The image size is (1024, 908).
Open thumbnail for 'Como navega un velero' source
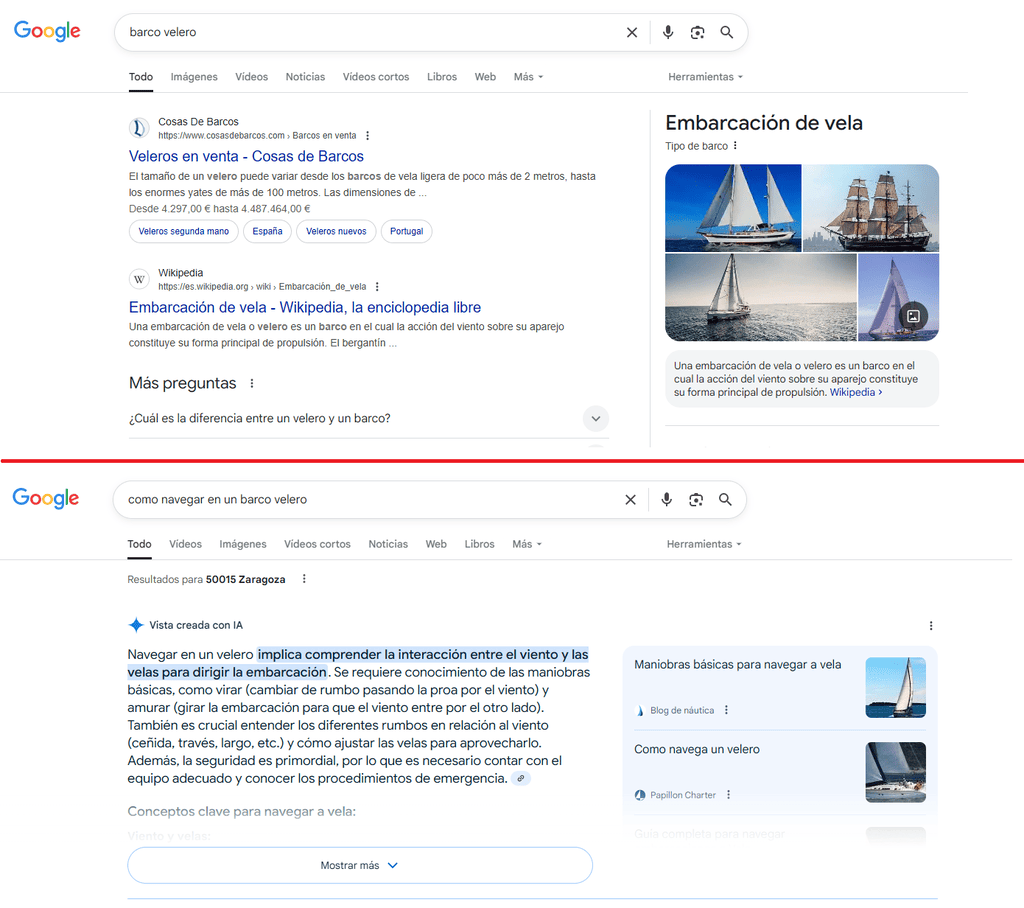click(895, 772)
